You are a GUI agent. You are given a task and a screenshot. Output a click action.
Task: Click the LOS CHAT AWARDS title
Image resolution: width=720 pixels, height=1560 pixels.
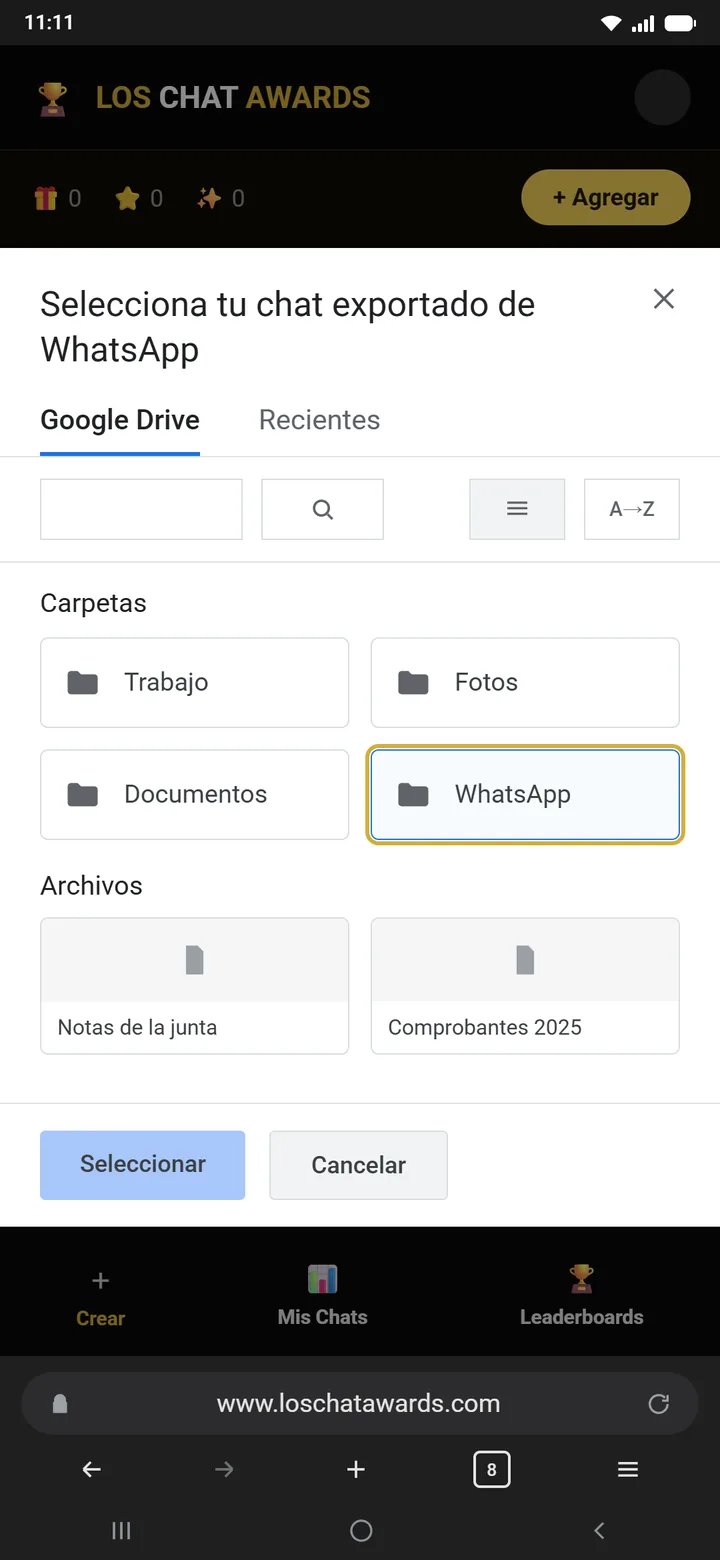click(233, 98)
